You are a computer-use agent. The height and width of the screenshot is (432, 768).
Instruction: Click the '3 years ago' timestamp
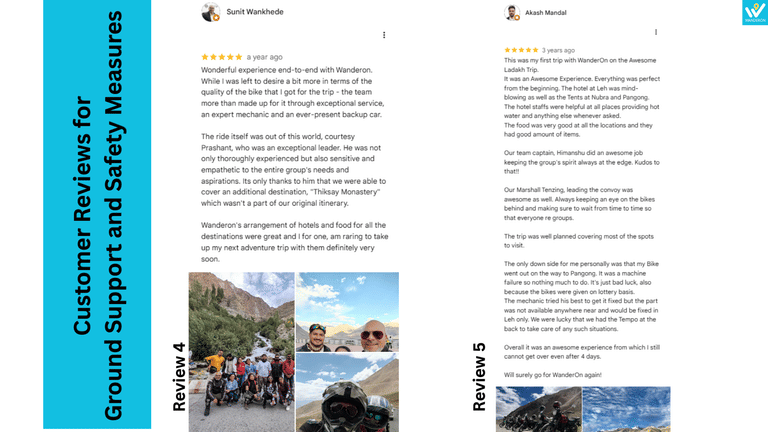(558, 50)
